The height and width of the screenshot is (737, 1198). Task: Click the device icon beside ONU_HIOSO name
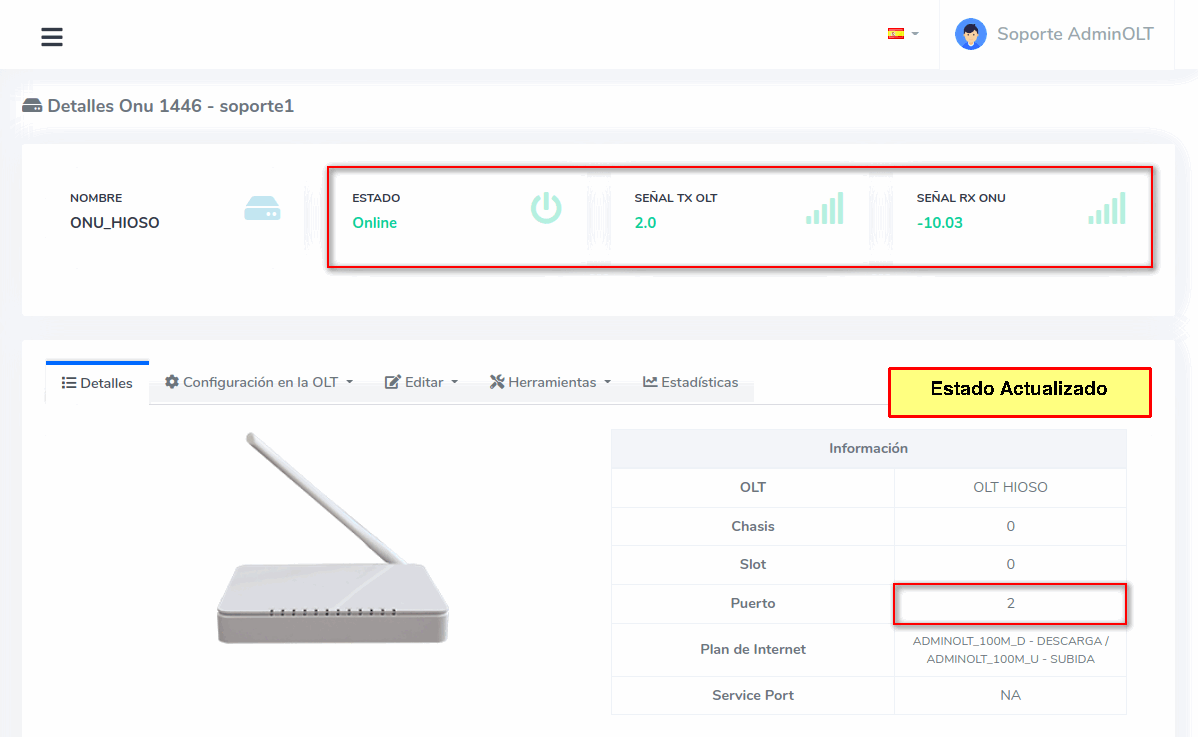[x=263, y=208]
